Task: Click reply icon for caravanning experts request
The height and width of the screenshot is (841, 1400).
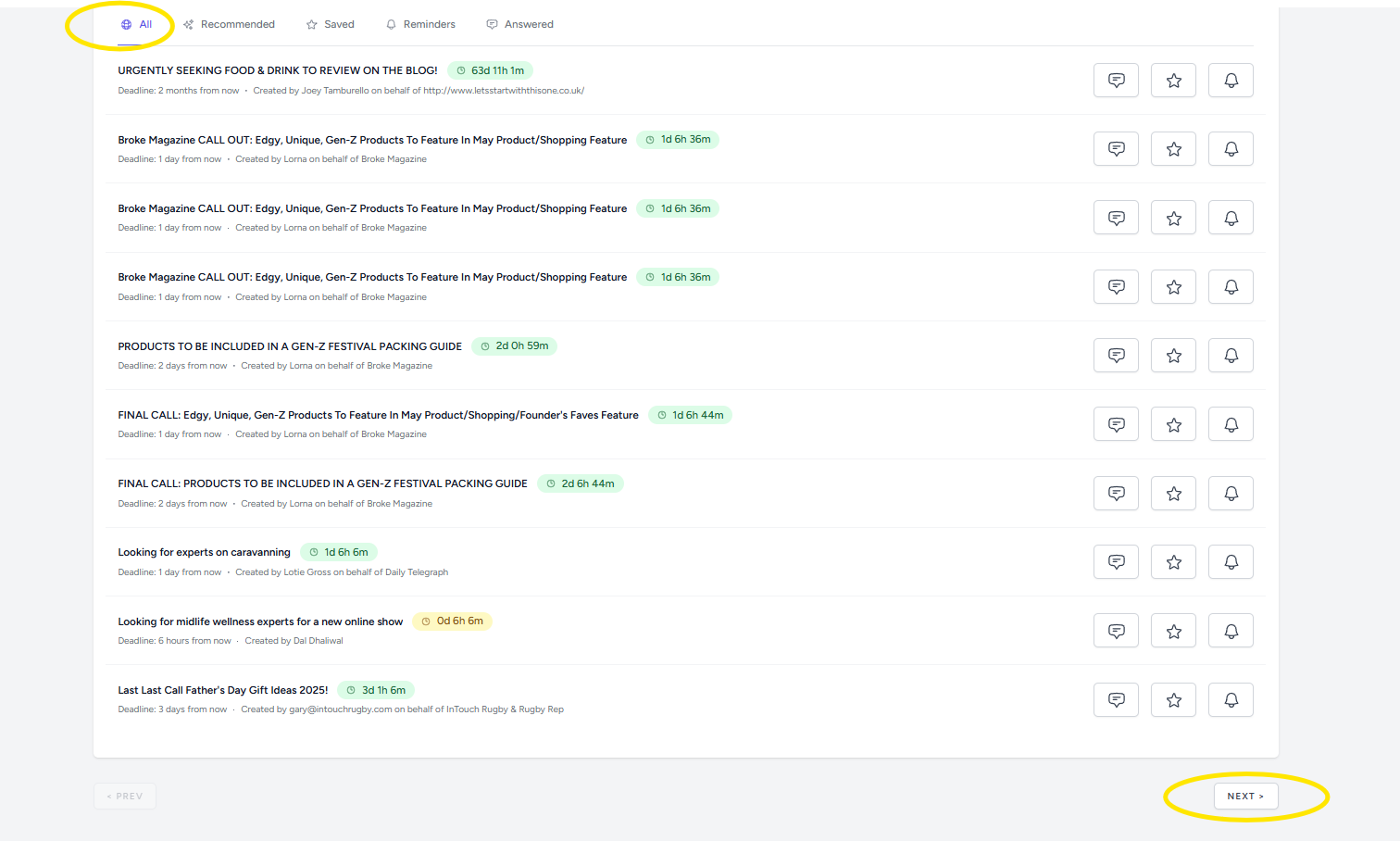Action: click(1116, 562)
